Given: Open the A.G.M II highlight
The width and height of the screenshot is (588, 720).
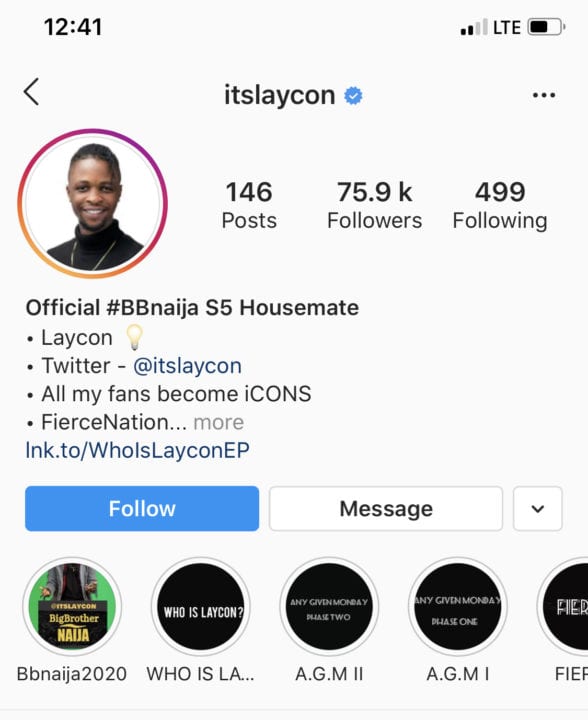Looking at the screenshot, I should point(329,606).
